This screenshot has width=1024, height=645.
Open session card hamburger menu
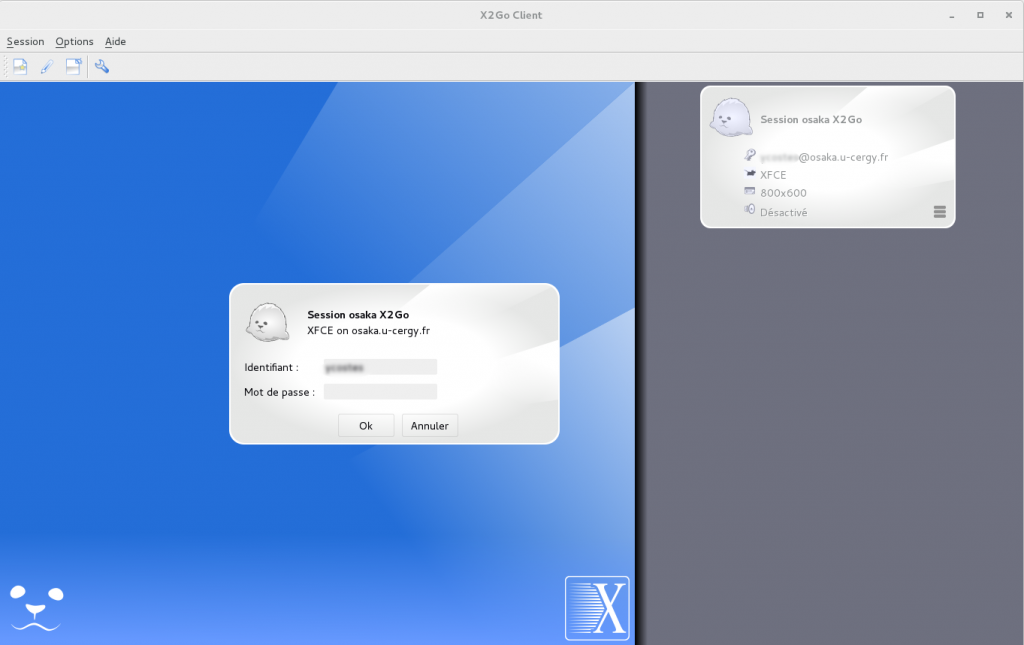coord(940,212)
